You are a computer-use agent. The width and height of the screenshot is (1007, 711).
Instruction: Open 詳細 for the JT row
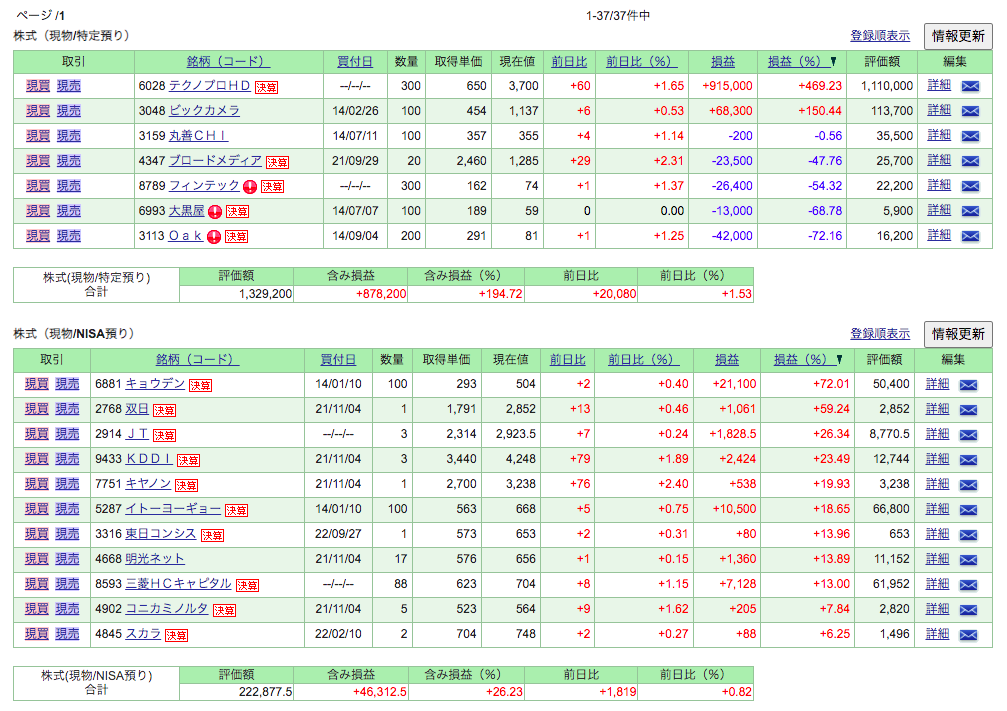pos(937,434)
